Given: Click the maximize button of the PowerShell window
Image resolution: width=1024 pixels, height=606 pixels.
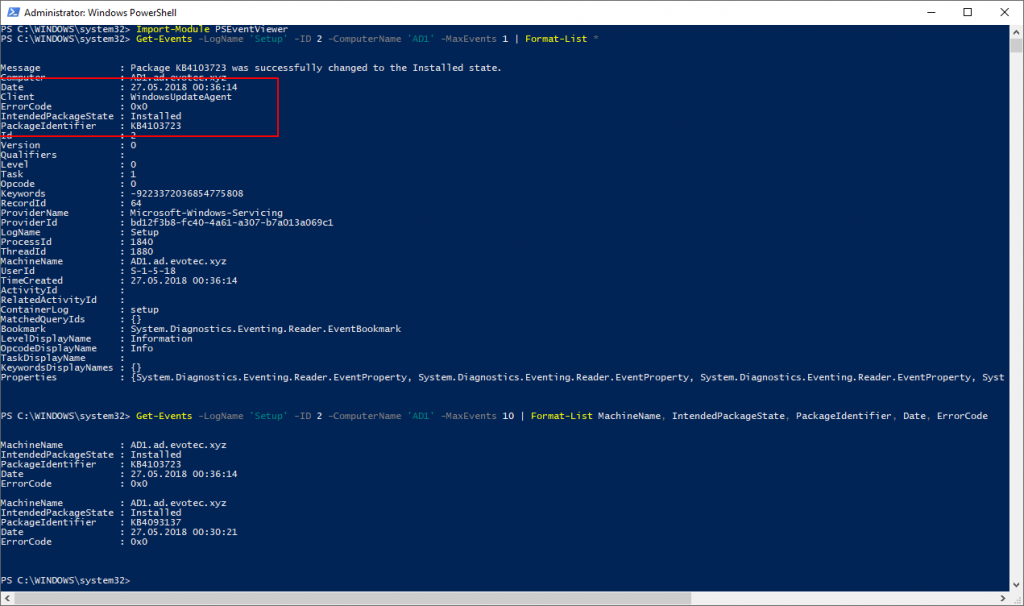Looking at the screenshot, I should [x=966, y=11].
